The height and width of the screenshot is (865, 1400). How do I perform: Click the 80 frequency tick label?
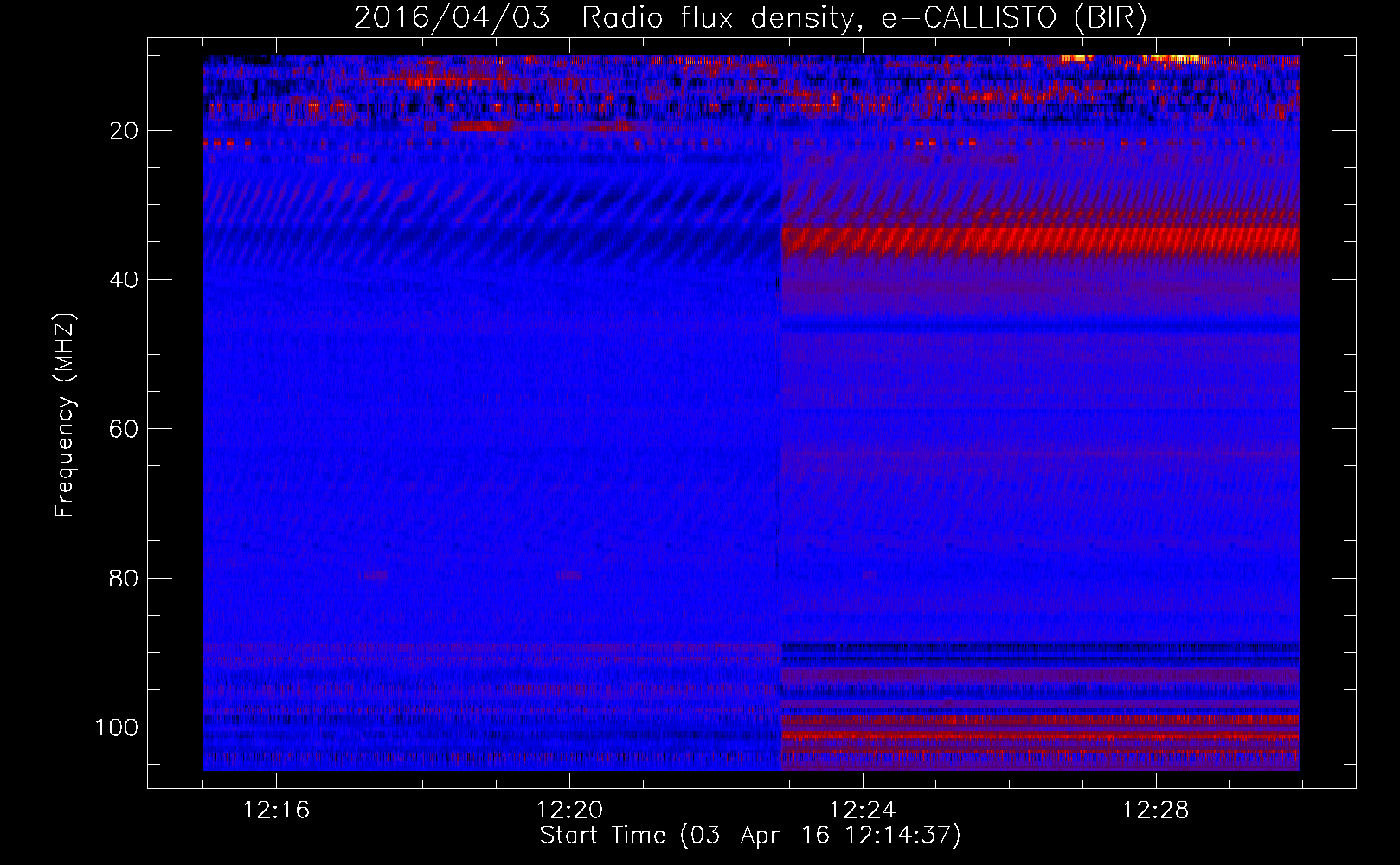[x=125, y=578]
